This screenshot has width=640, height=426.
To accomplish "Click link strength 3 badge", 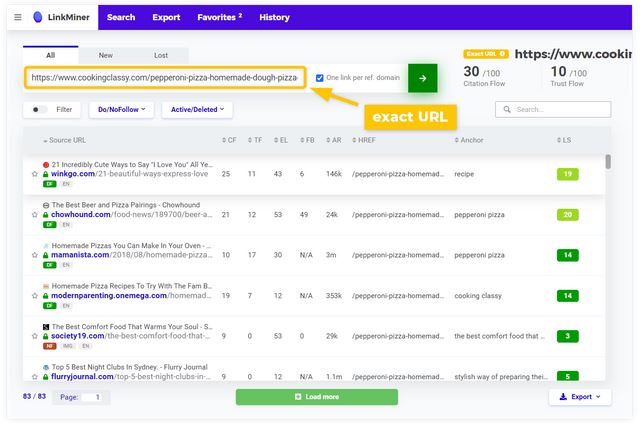I will tap(568, 336).
